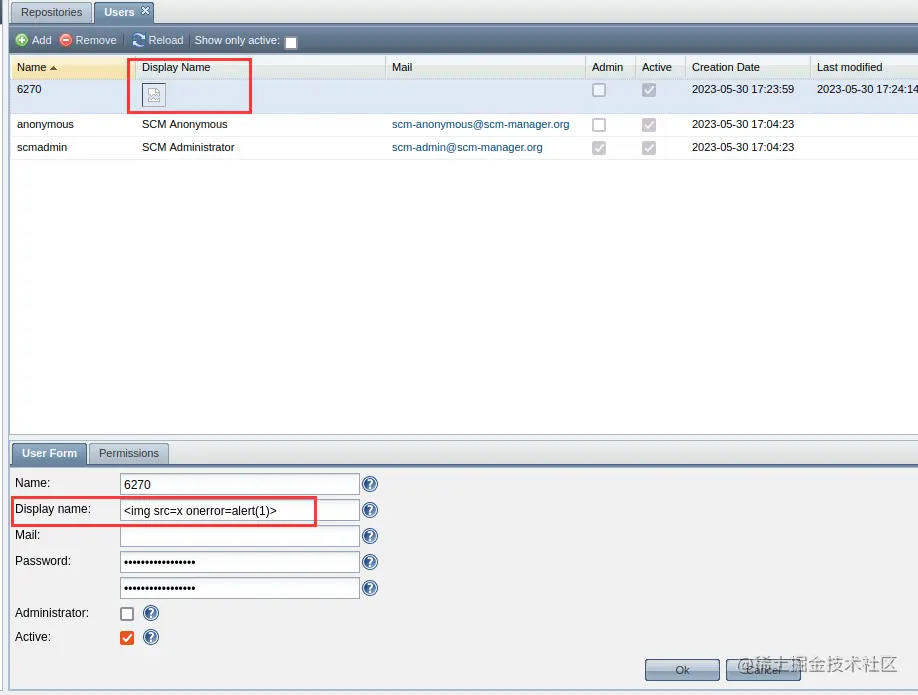Toggle Admin checkbox for user 6270

click(599, 90)
